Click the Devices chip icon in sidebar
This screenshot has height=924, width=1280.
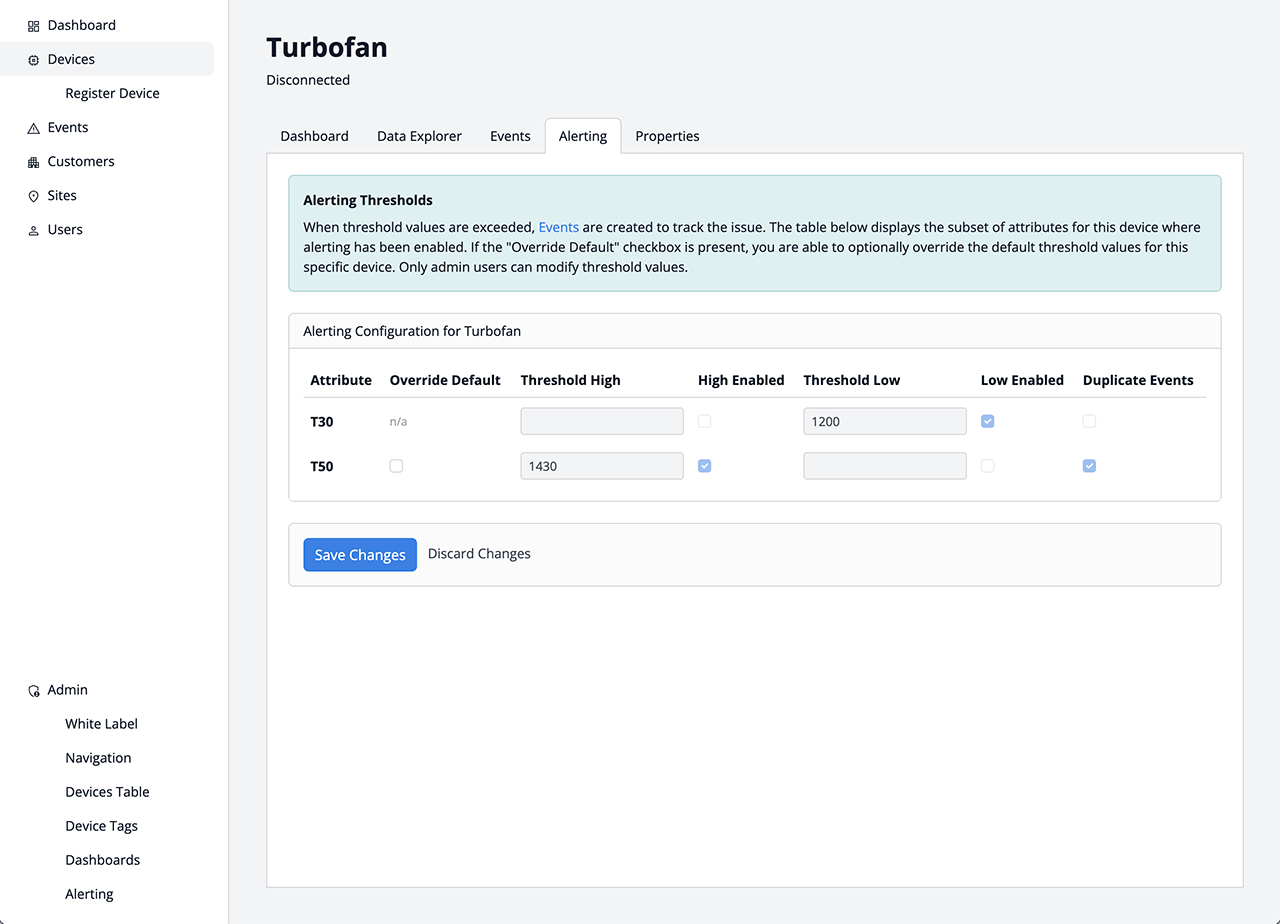[34, 60]
